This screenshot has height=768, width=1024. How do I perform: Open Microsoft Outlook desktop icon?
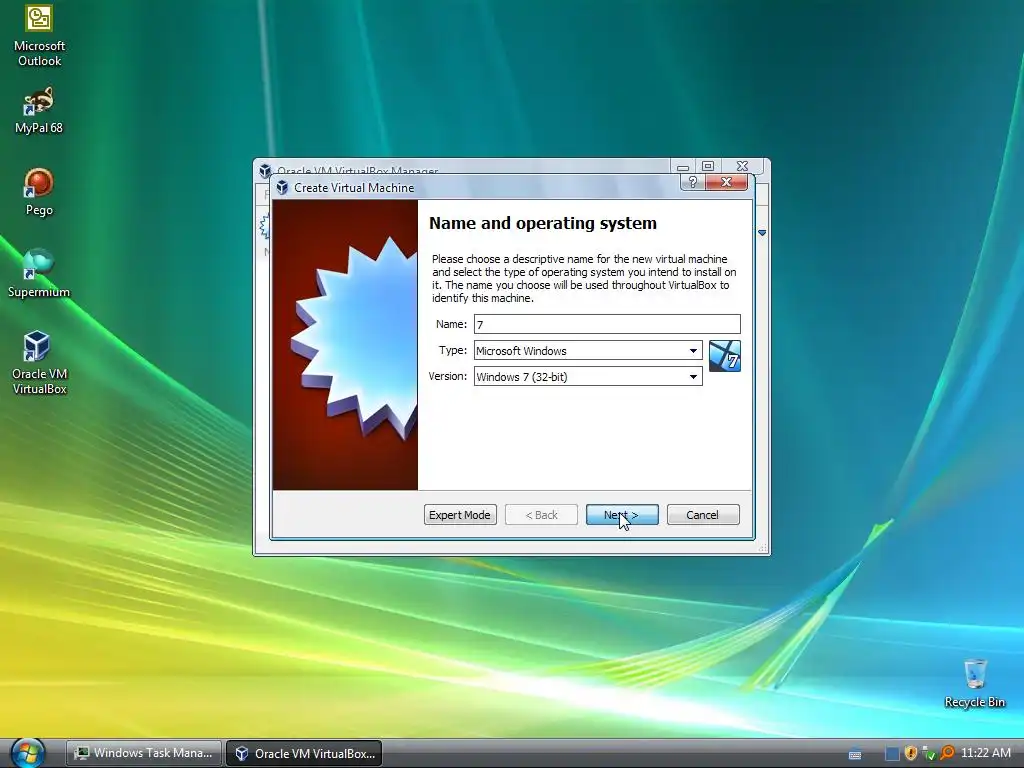click(39, 35)
